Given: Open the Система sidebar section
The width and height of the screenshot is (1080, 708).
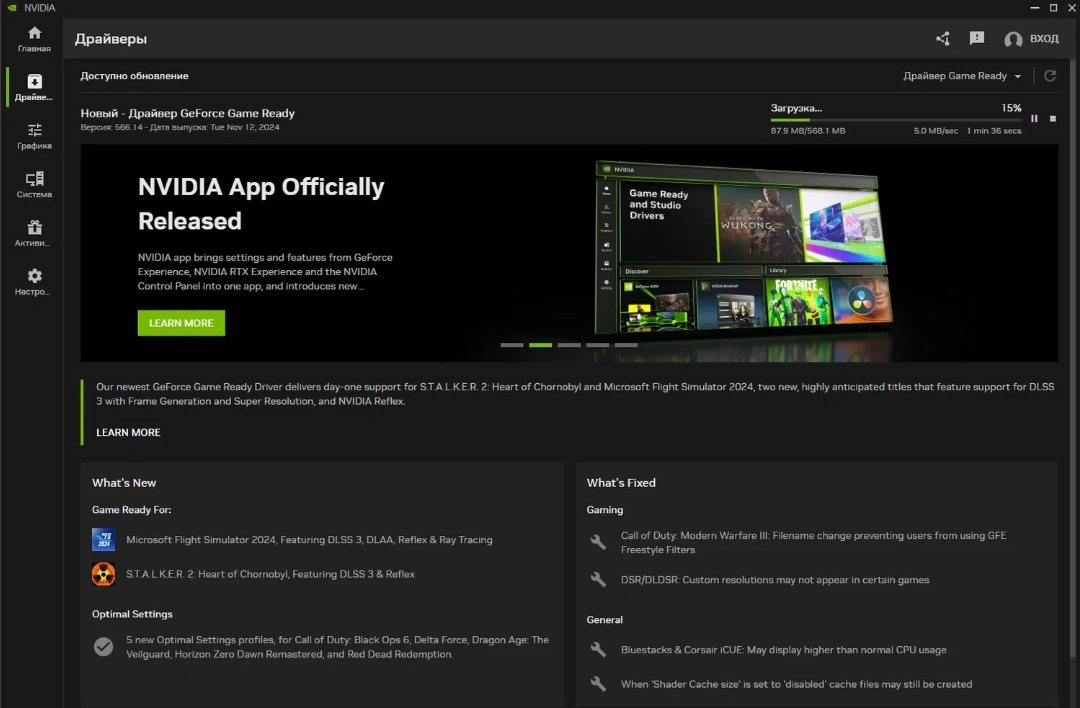Looking at the screenshot, I should click(x=34, y=185).
